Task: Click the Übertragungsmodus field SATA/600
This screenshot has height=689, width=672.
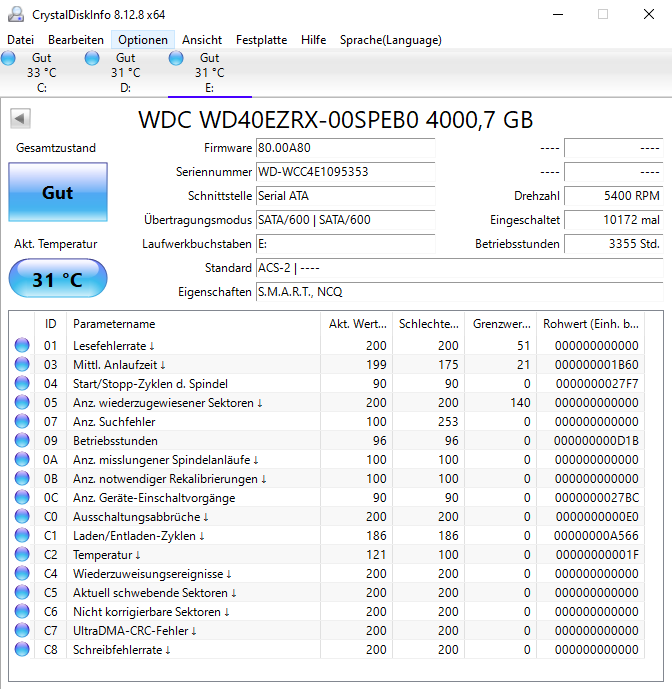Action: click(x=345, y=220)
